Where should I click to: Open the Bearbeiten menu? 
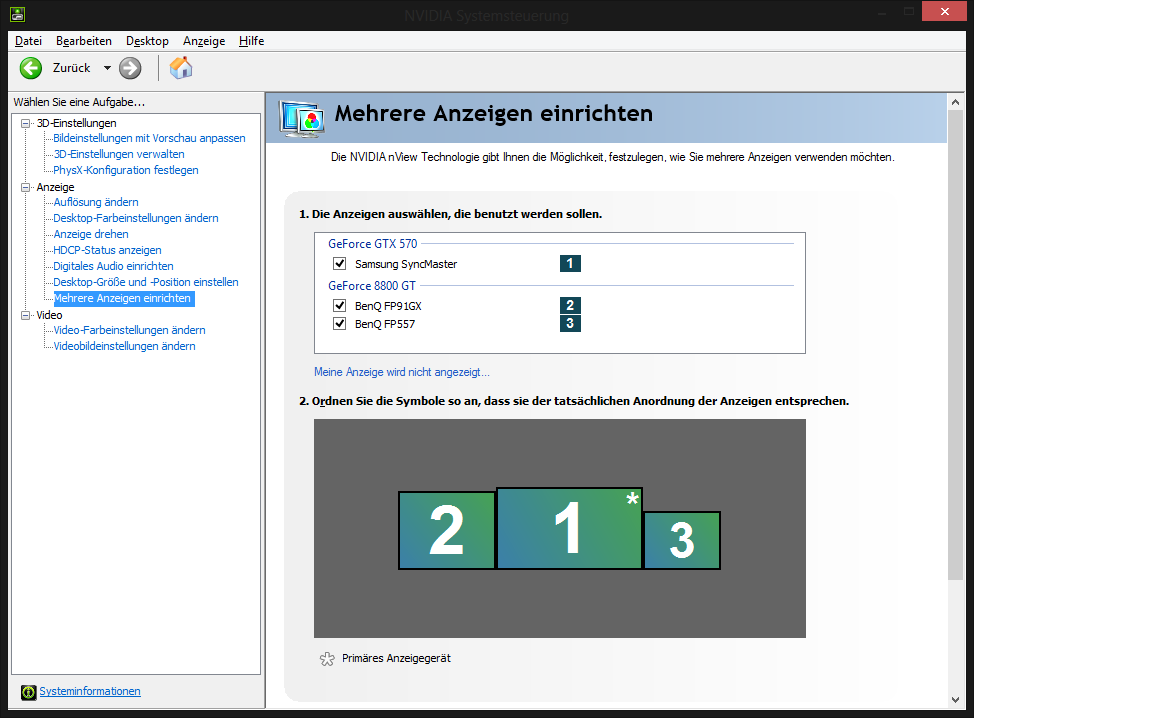[x=84, y=41]
